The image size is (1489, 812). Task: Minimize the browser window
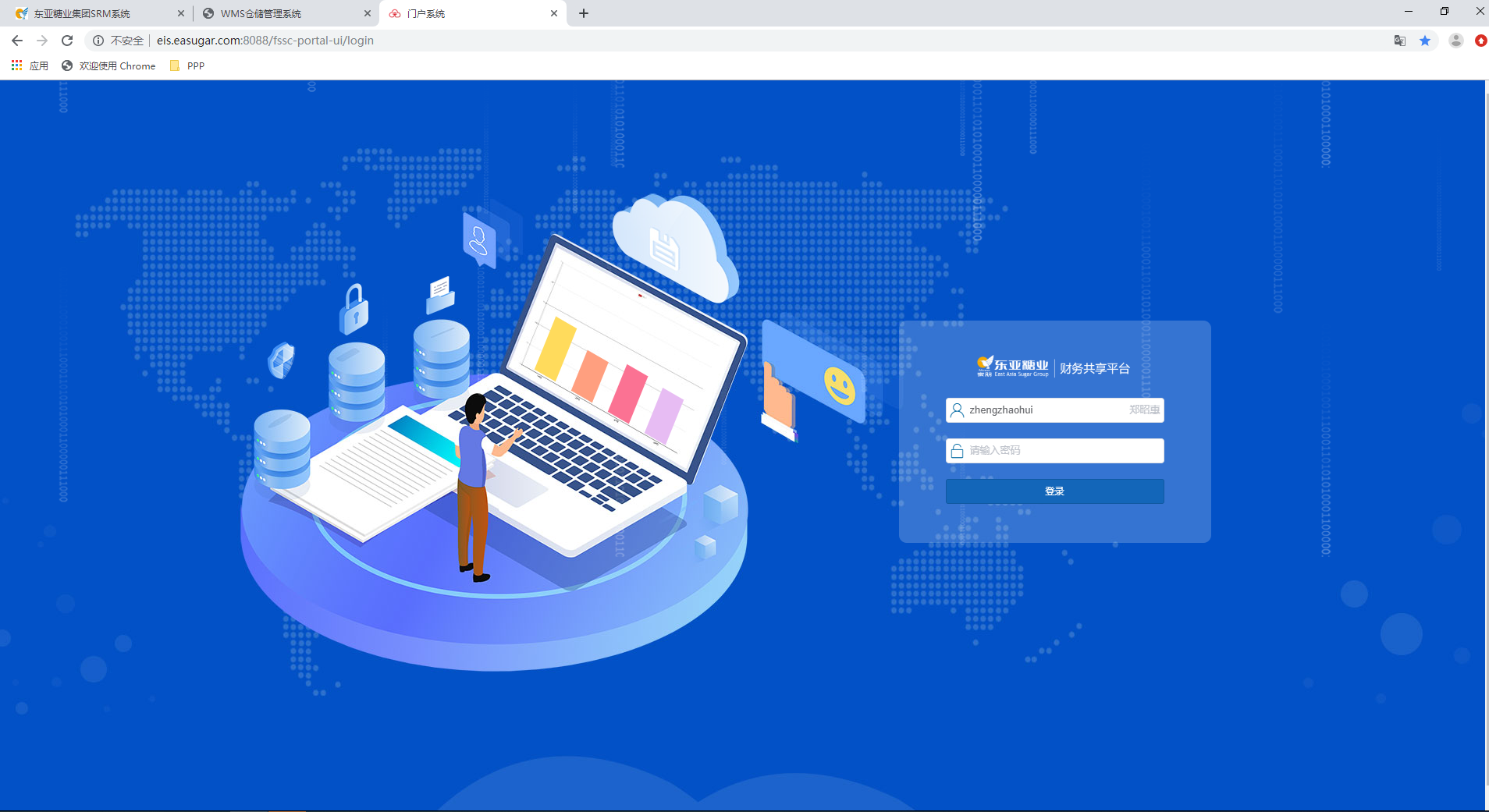[x=1409, y=12]
